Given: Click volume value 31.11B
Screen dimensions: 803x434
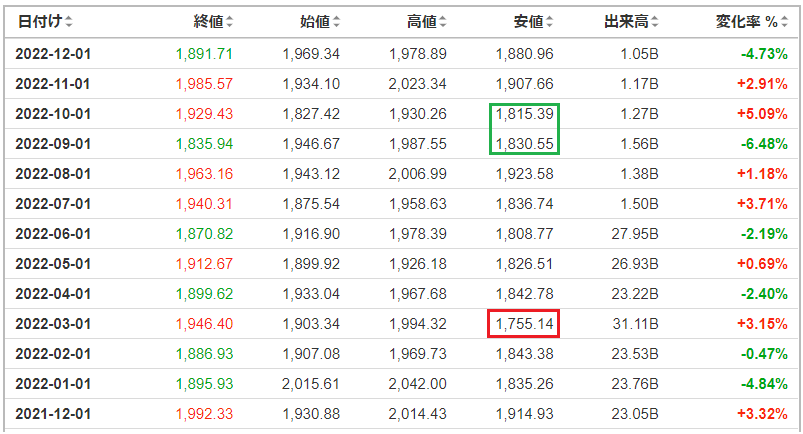Looking at the screenshot, I should (636, 324).
